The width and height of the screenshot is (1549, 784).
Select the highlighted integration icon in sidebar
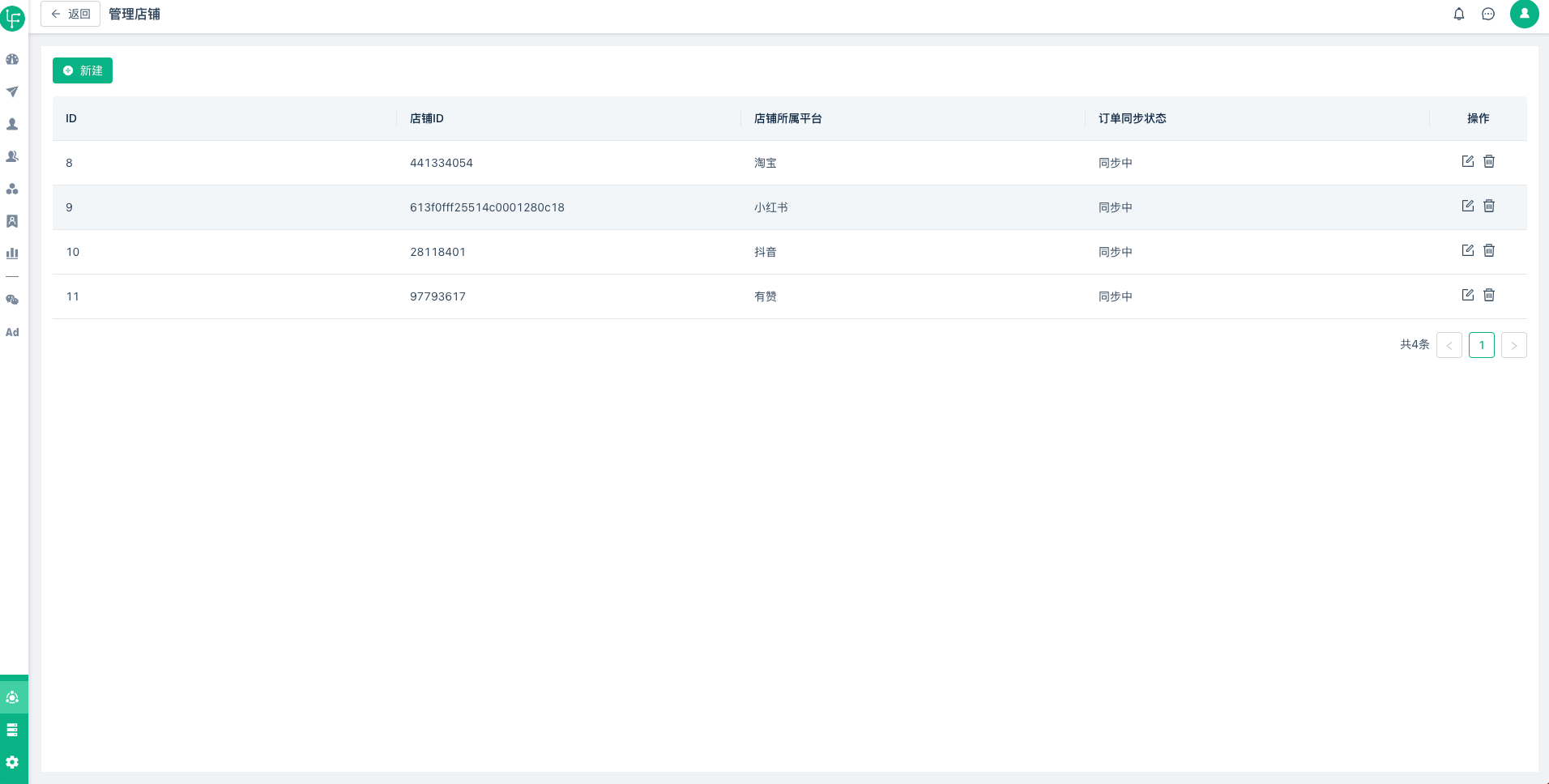[12, 697]
